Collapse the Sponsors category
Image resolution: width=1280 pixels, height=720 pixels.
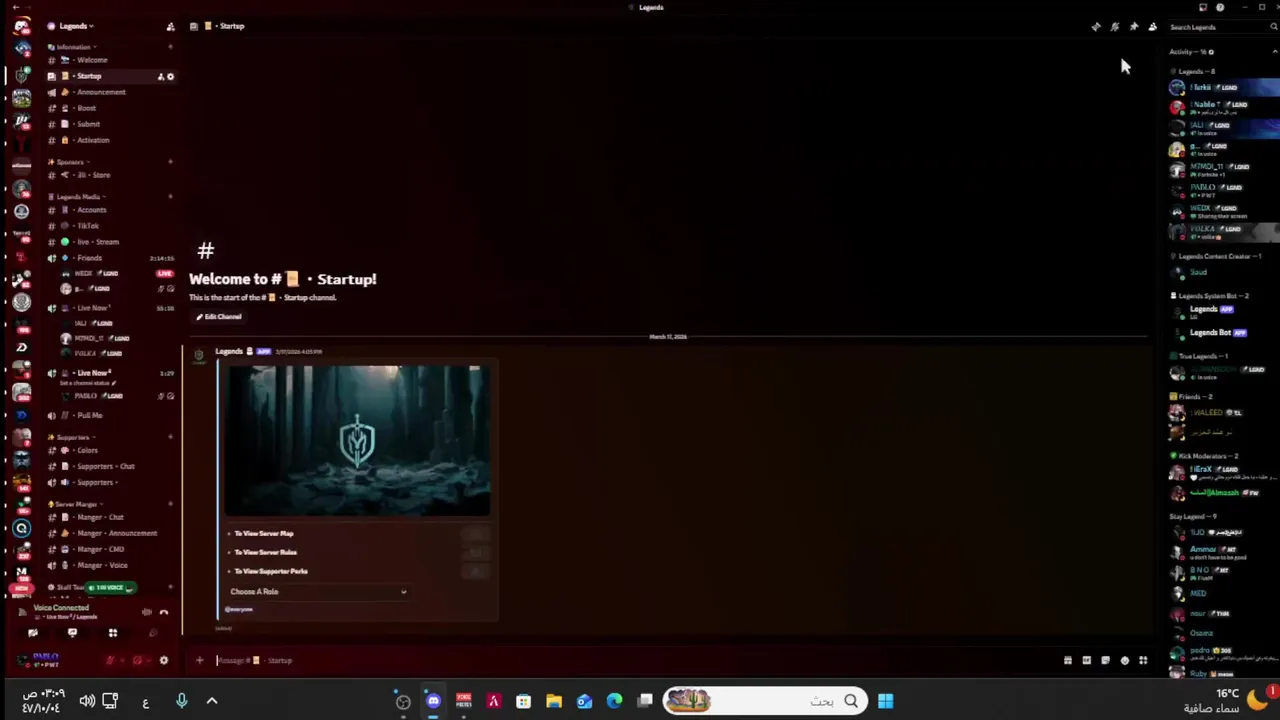70,162
